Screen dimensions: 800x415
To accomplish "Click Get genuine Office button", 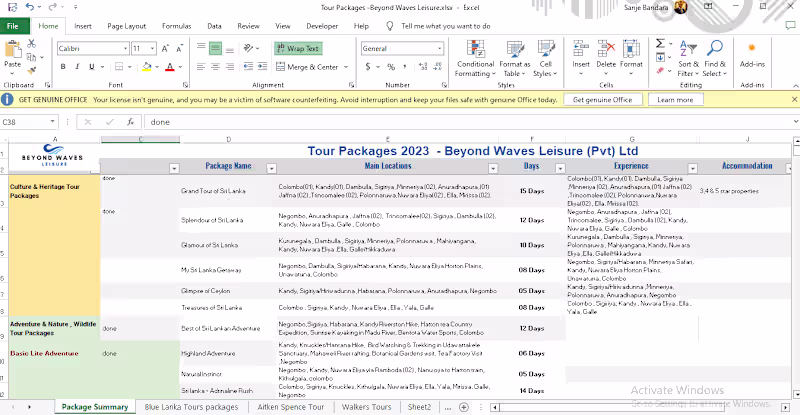I will click(603, 100).
